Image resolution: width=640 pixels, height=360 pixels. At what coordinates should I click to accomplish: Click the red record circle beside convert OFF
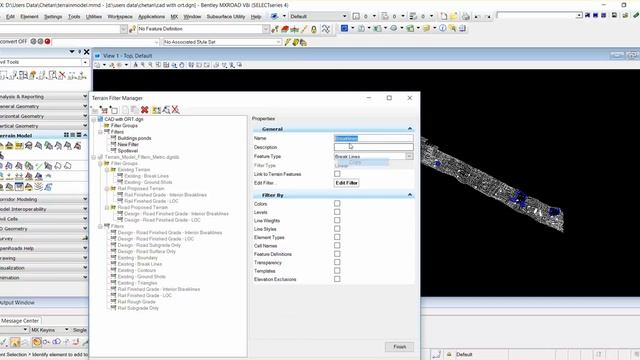pos(47,41)
